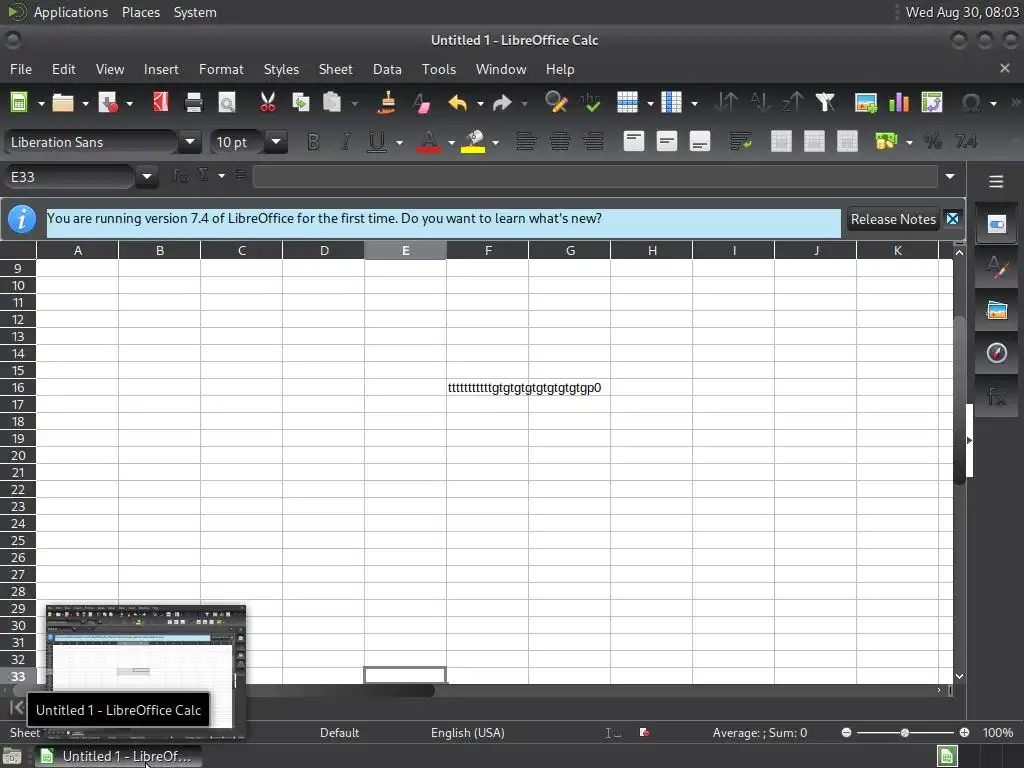Toggle Wrap Text button

(x=741, y=142)
